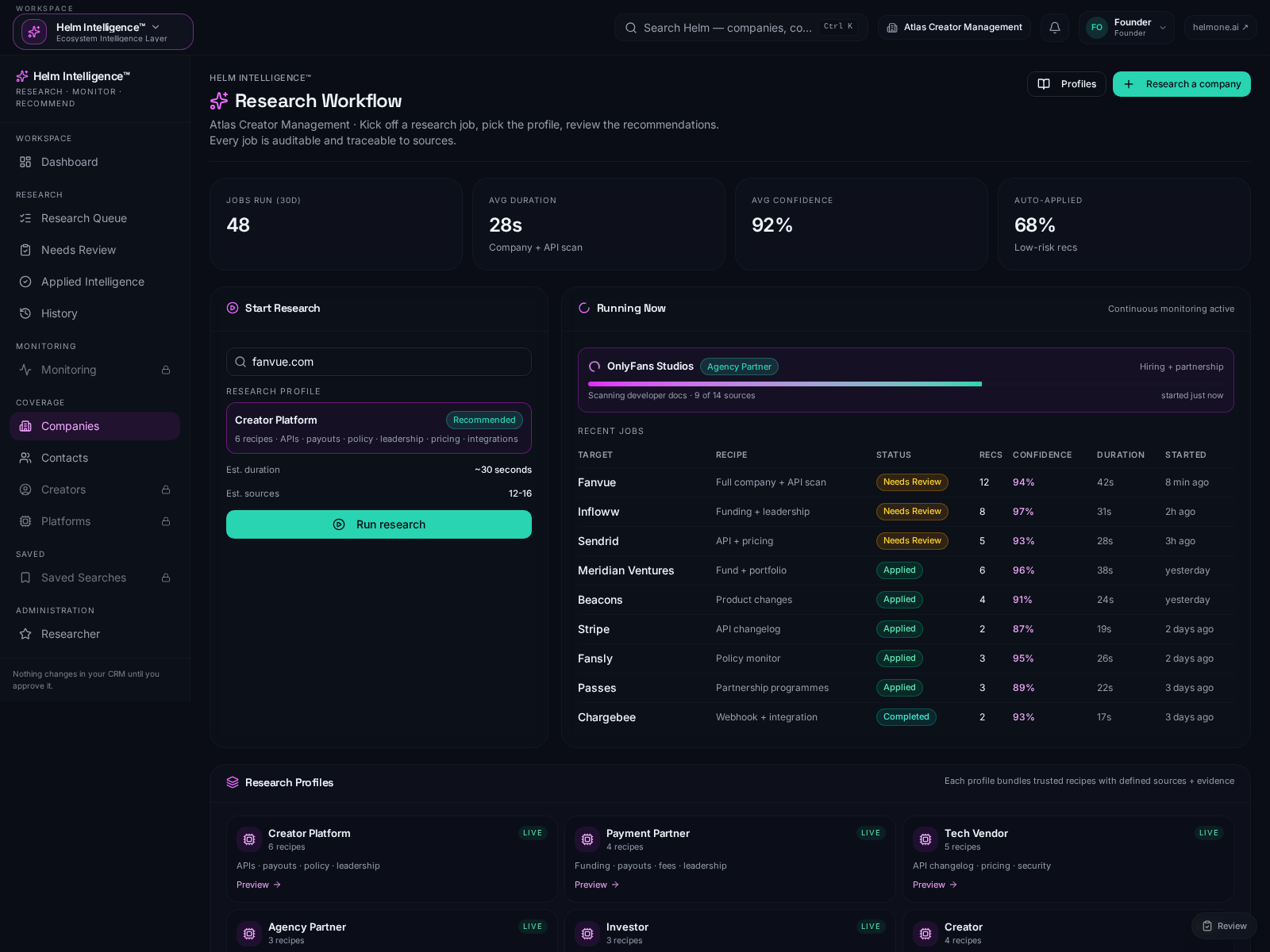1270x952 pixels.
Task: Click Needs Review status for Infloww
Action: pos(912,512)
